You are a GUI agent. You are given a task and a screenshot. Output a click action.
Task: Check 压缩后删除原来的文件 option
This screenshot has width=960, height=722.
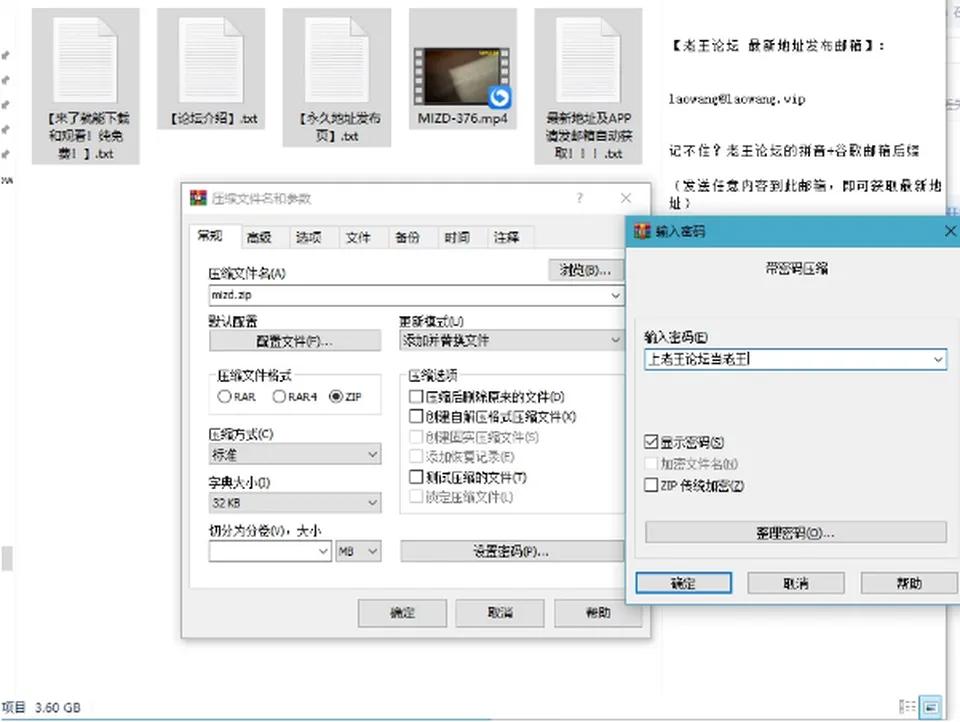pos(416,396)
